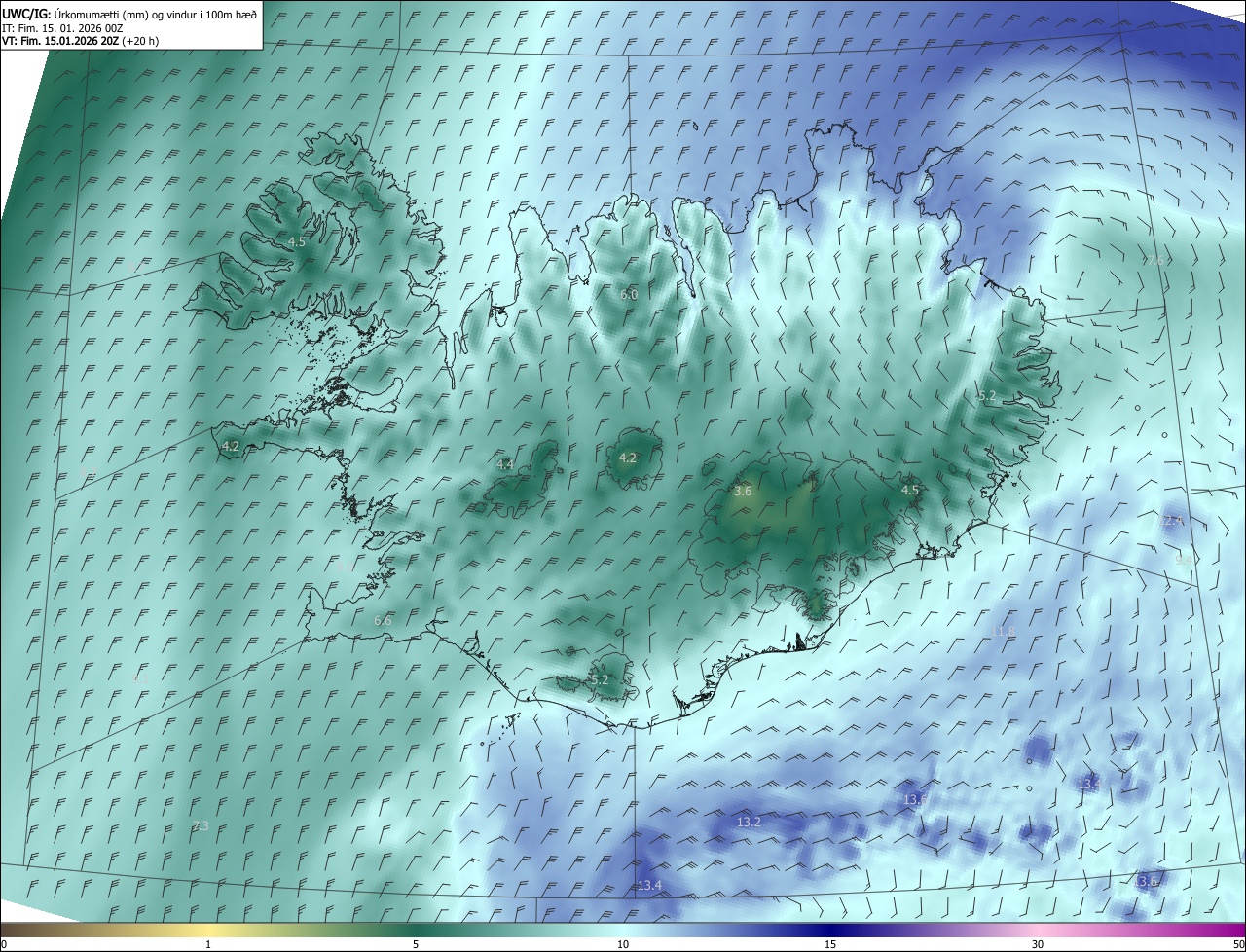Click colour scale tick label 15
Viewport: 1246px width, 952px height.
pyautogui.click(x=830, y=944)
